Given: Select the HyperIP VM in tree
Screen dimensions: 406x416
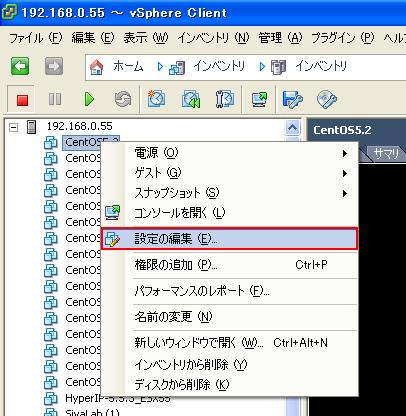Looking at the screenshot, I should click(118, 398).
